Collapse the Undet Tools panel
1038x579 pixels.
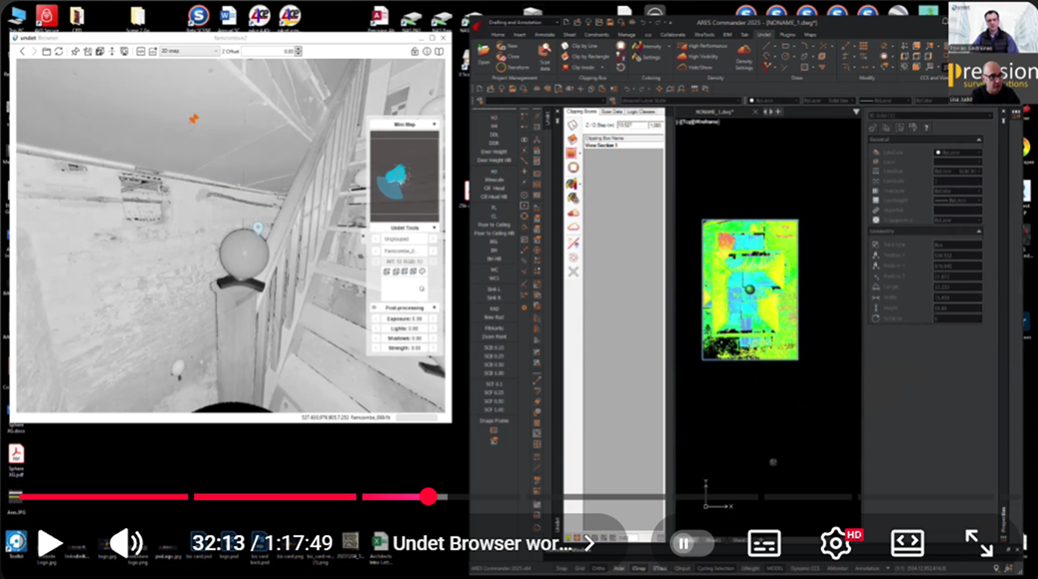pyautogui.click(x=434, y=228)
